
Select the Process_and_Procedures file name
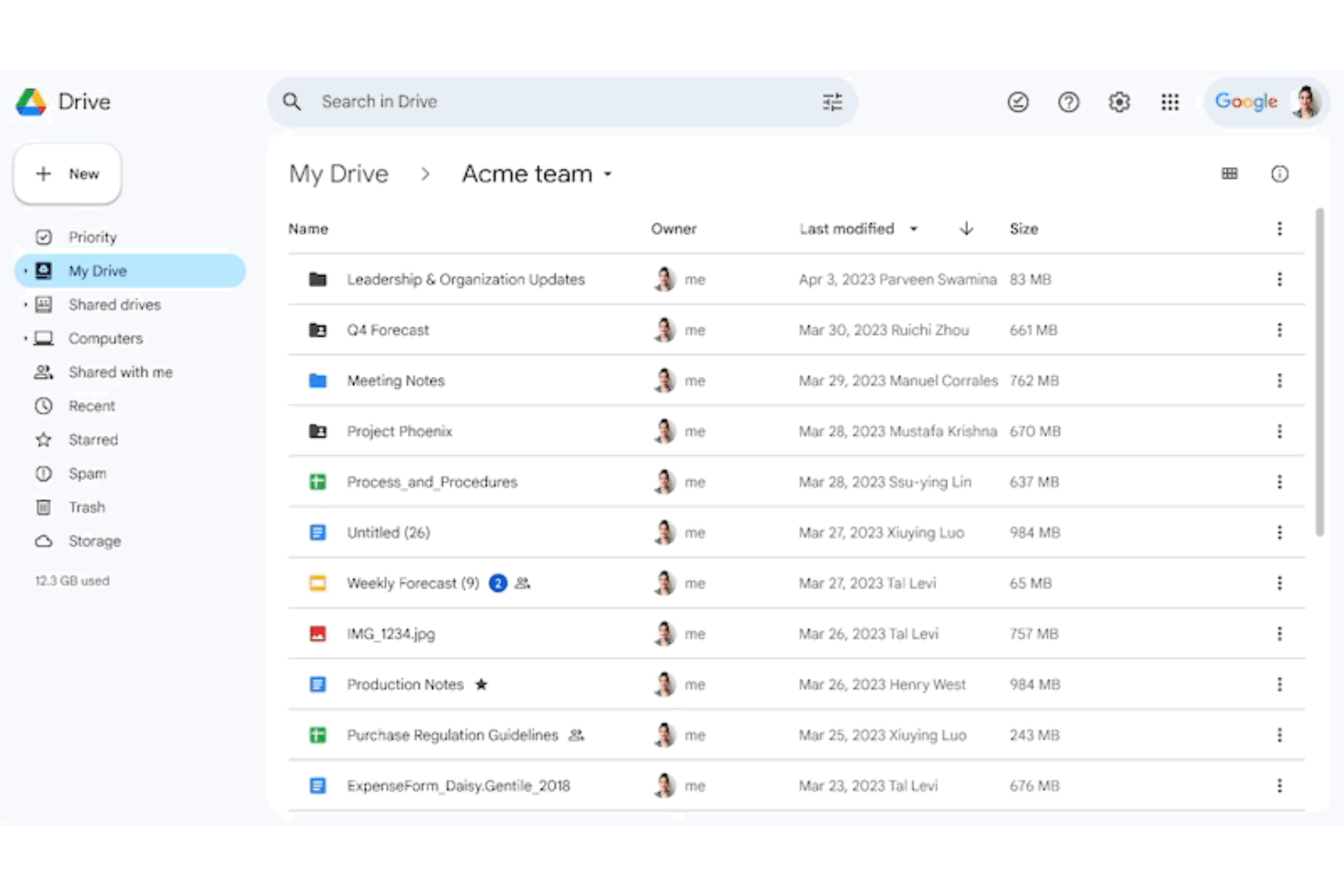click(x=432, y=482)
